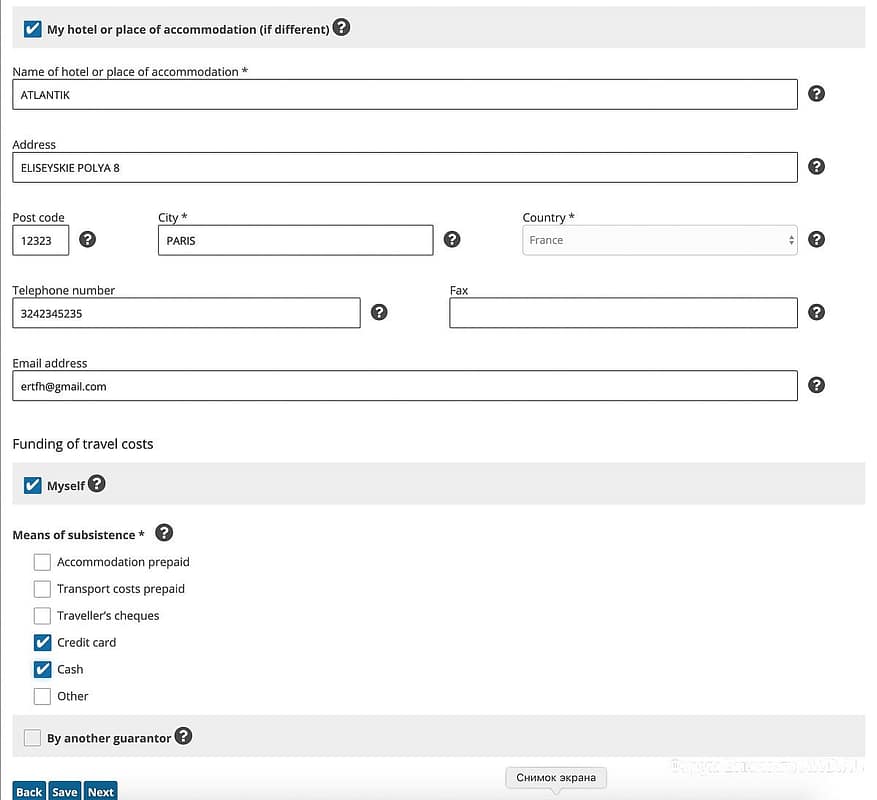Open the Country dropdown showing France
The image size is (877, 800).
click(x=659, y=240)
